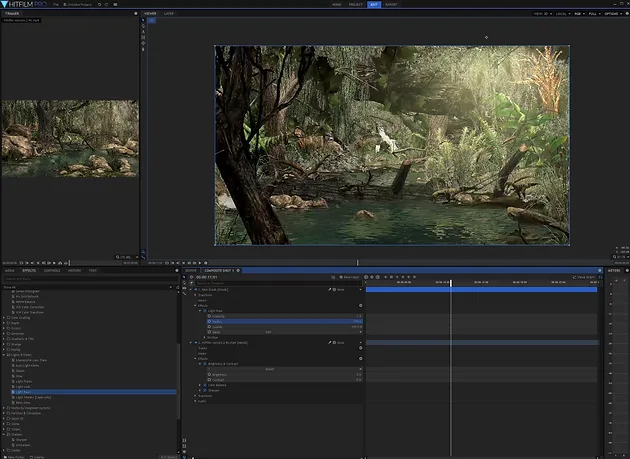Select Auto Light Flares effect

(x=27, y=365)
